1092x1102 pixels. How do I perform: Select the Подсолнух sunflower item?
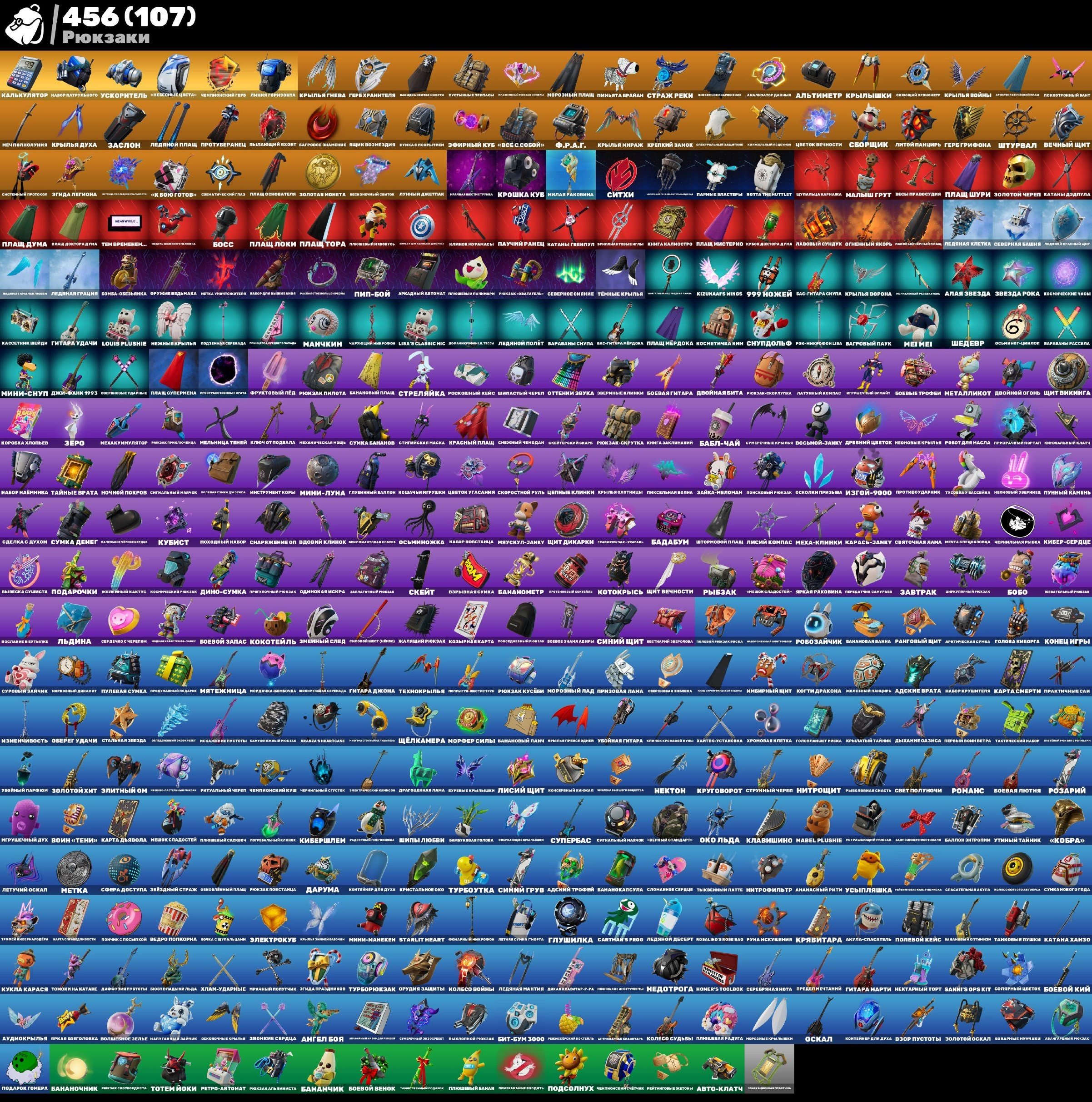tap(570, 1069)
